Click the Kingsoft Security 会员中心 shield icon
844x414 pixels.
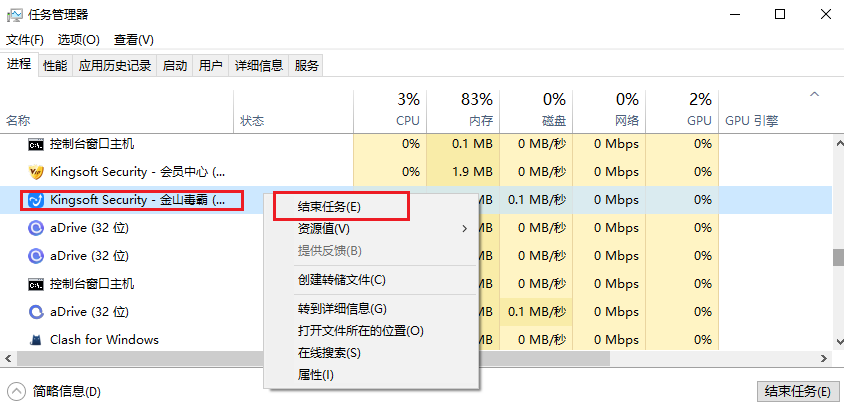click(36, 172)
